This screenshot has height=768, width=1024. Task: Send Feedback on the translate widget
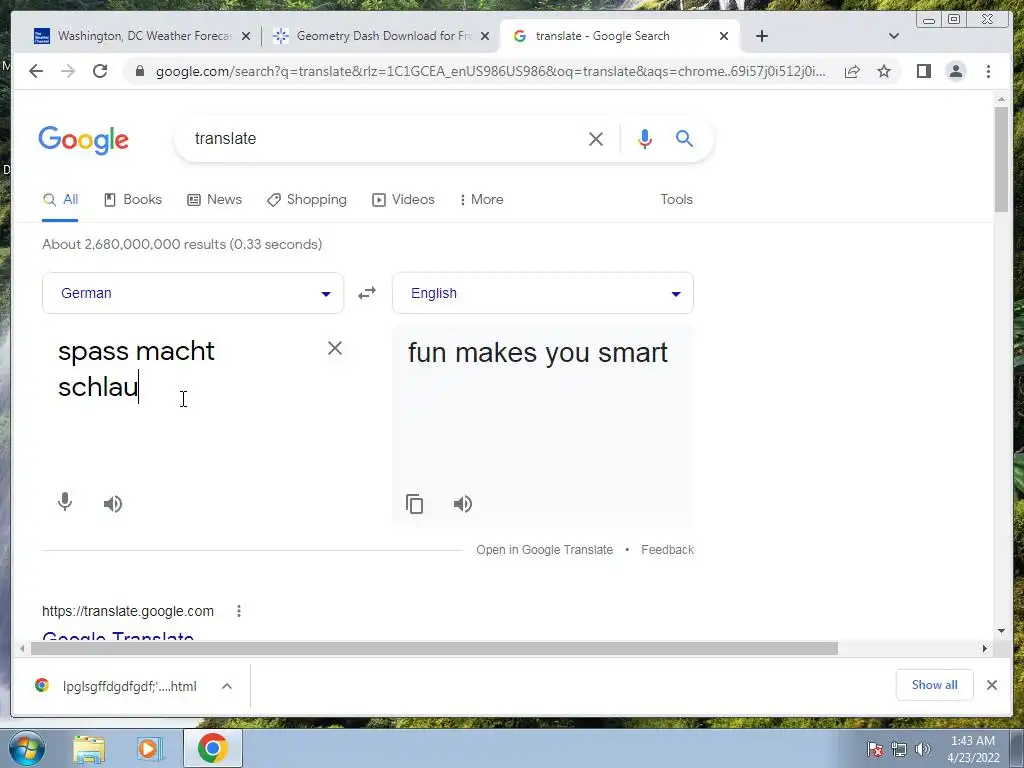pos(667,550)
